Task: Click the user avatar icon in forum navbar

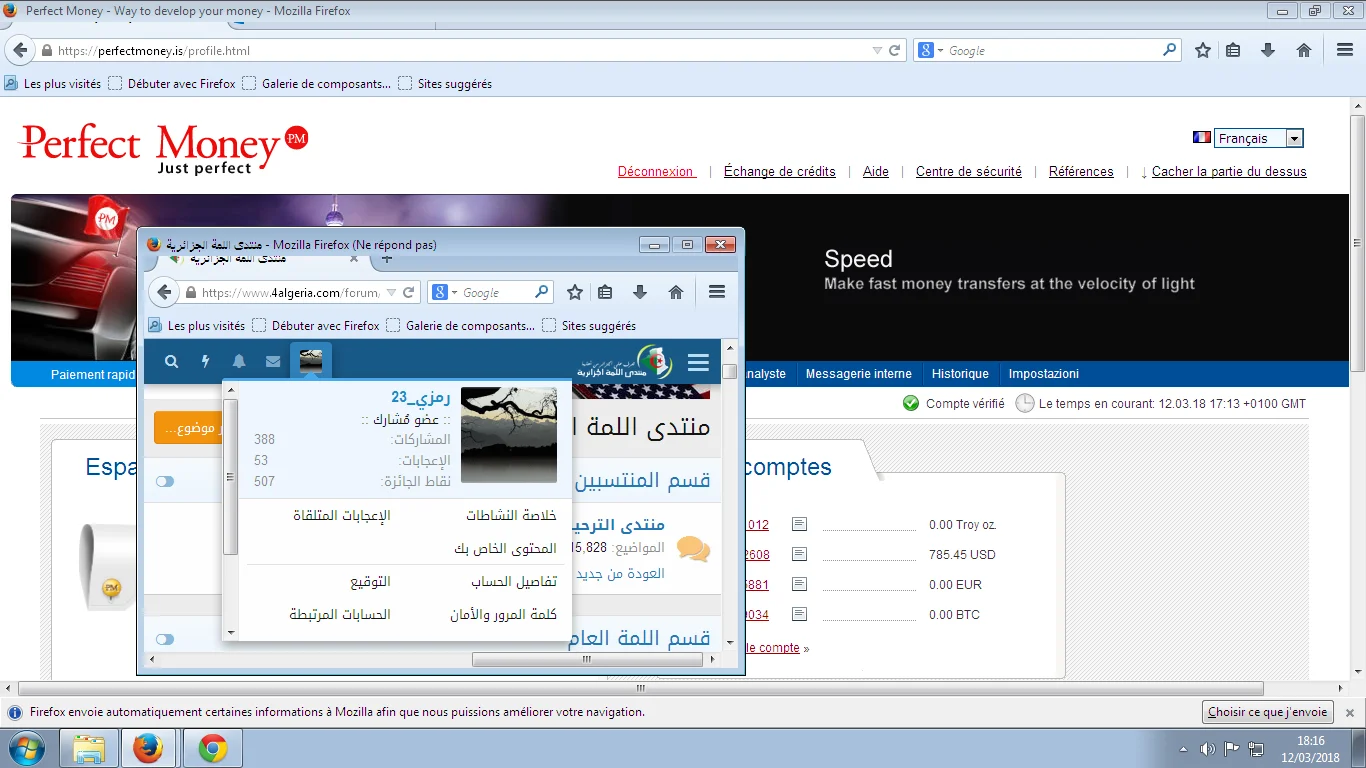Action: tap(311, 360)
